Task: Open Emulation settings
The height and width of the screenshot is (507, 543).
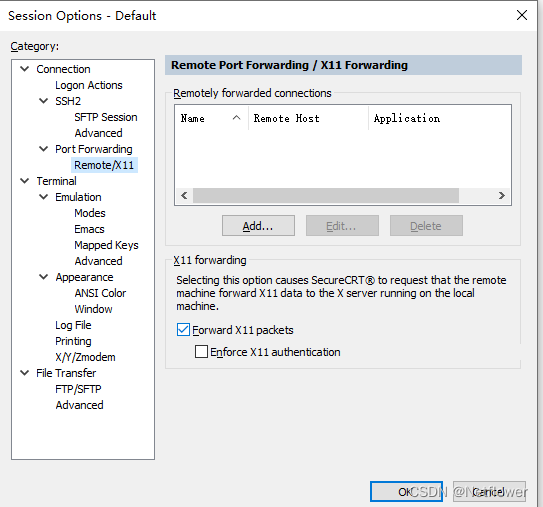Action: [x=78, y=197]
